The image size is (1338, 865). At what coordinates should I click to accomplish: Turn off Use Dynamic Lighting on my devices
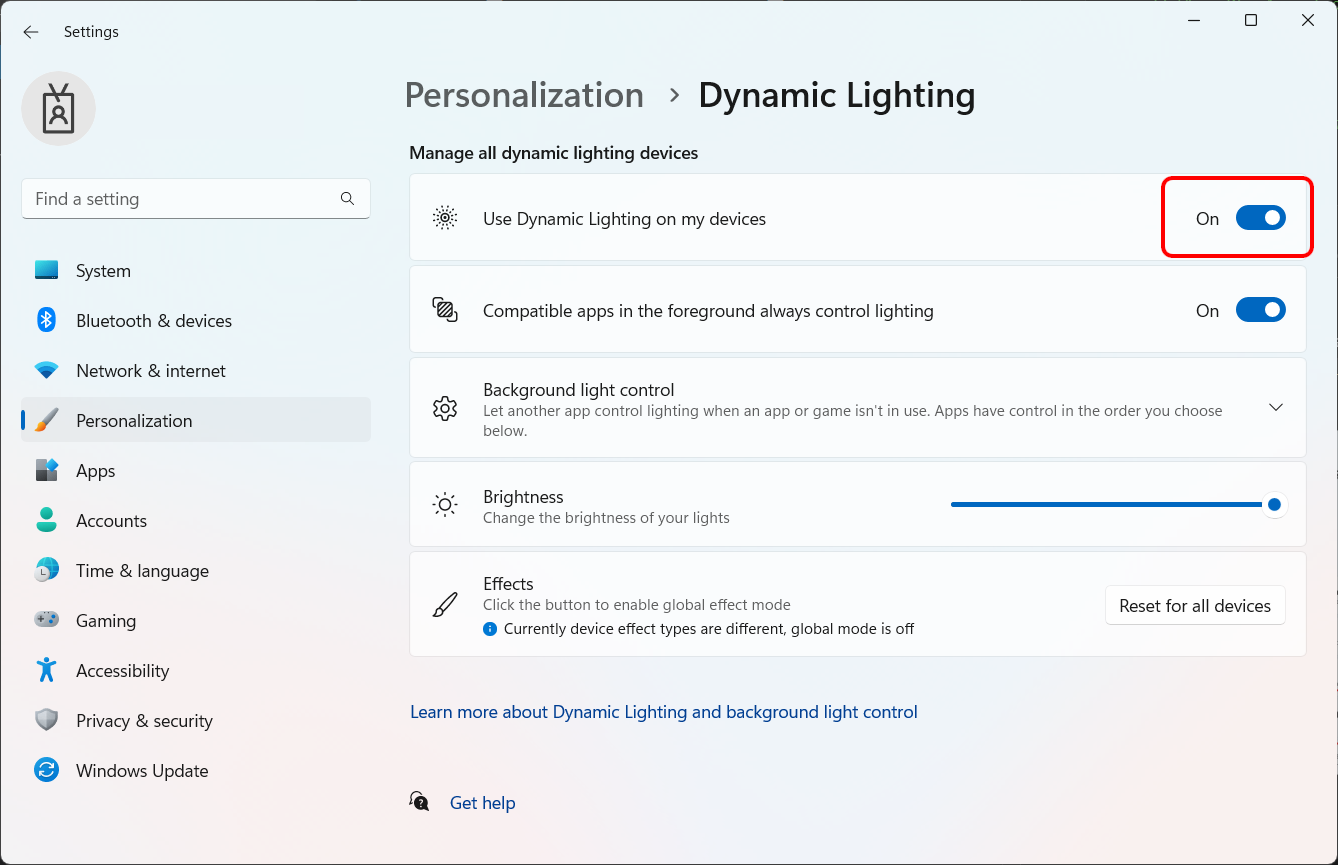[x=1260, y=218]
